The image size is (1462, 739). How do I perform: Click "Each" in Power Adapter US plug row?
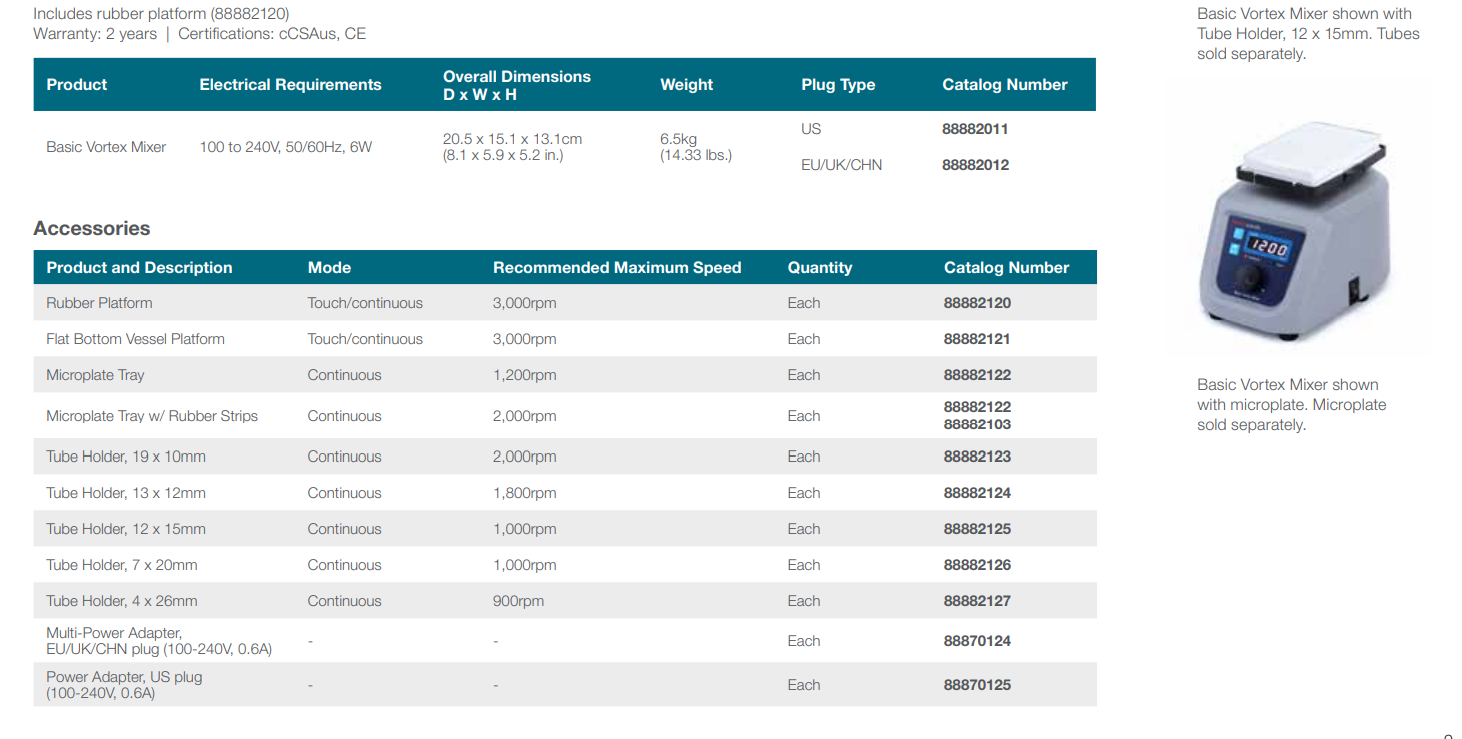coord(803,685)
